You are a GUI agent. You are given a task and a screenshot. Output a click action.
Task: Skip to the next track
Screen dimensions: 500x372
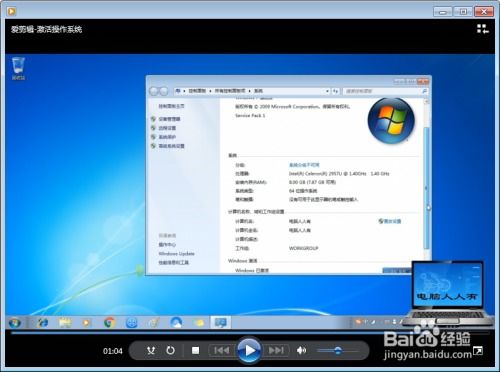point(276,350)
